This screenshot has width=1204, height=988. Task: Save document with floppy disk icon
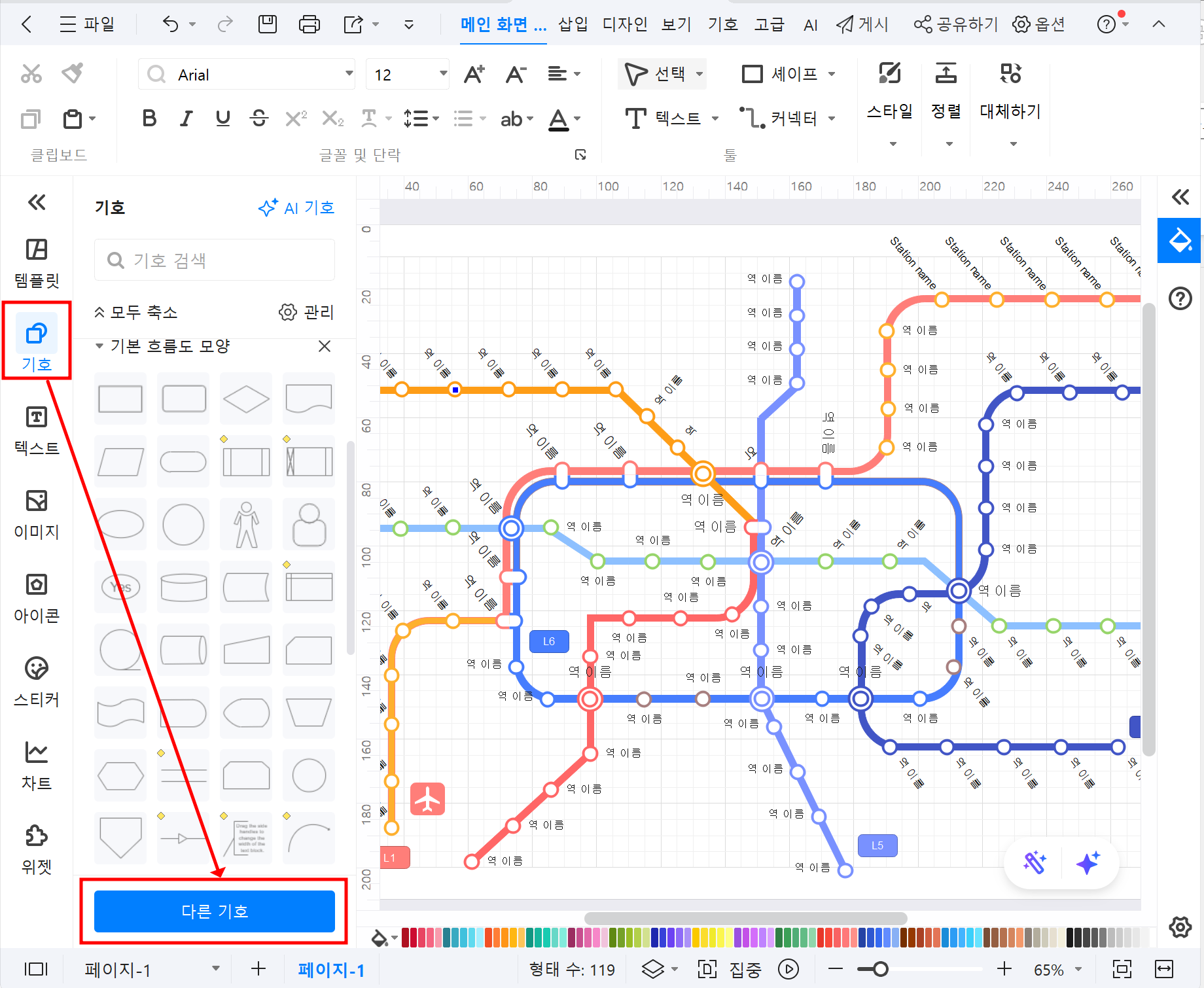[x=268, y=24]
